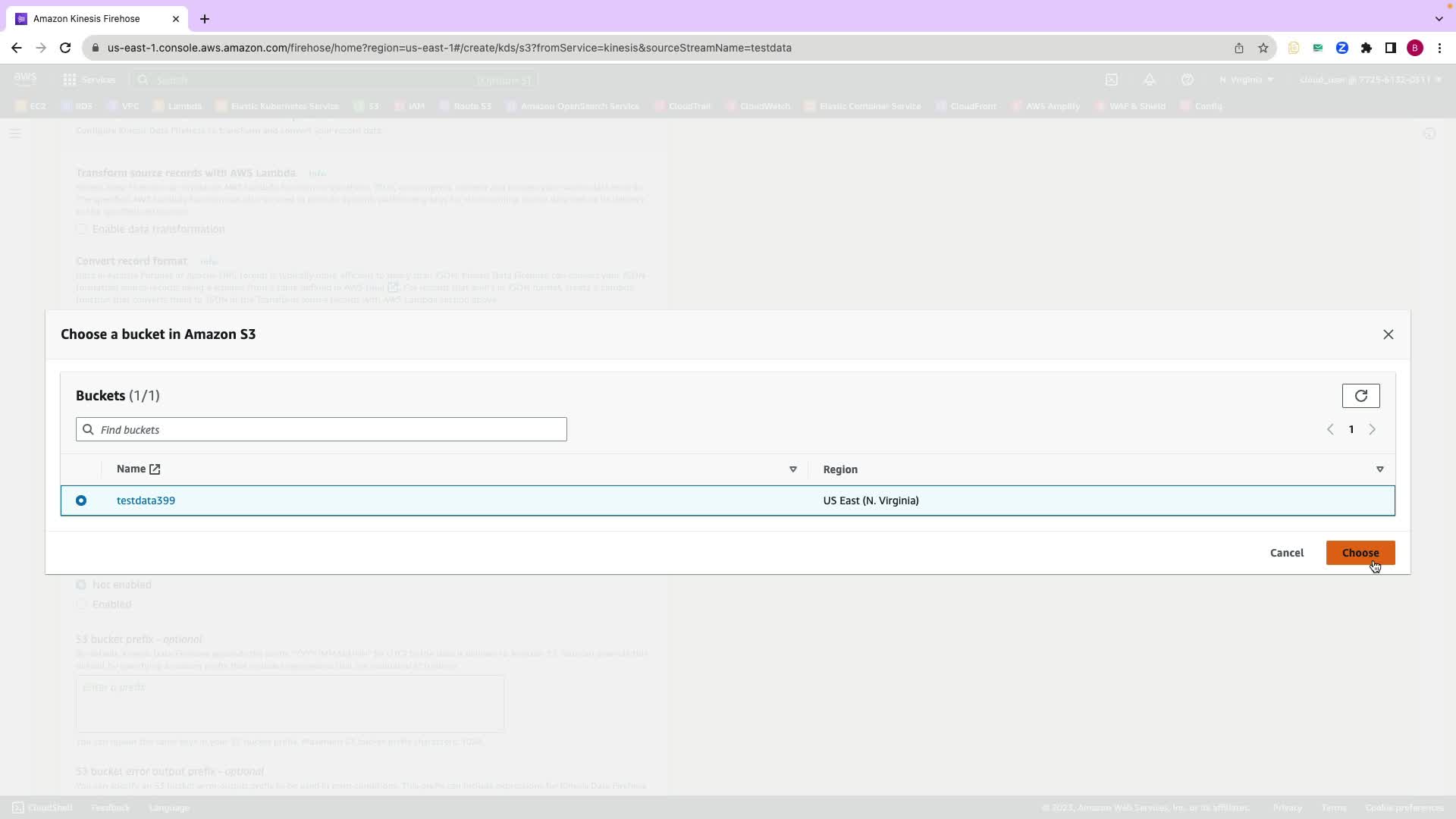Screen dimensions: 1456x819
Task: Switch to the Amazon Kinesis Firehose tab
Action: coord(86,19)
